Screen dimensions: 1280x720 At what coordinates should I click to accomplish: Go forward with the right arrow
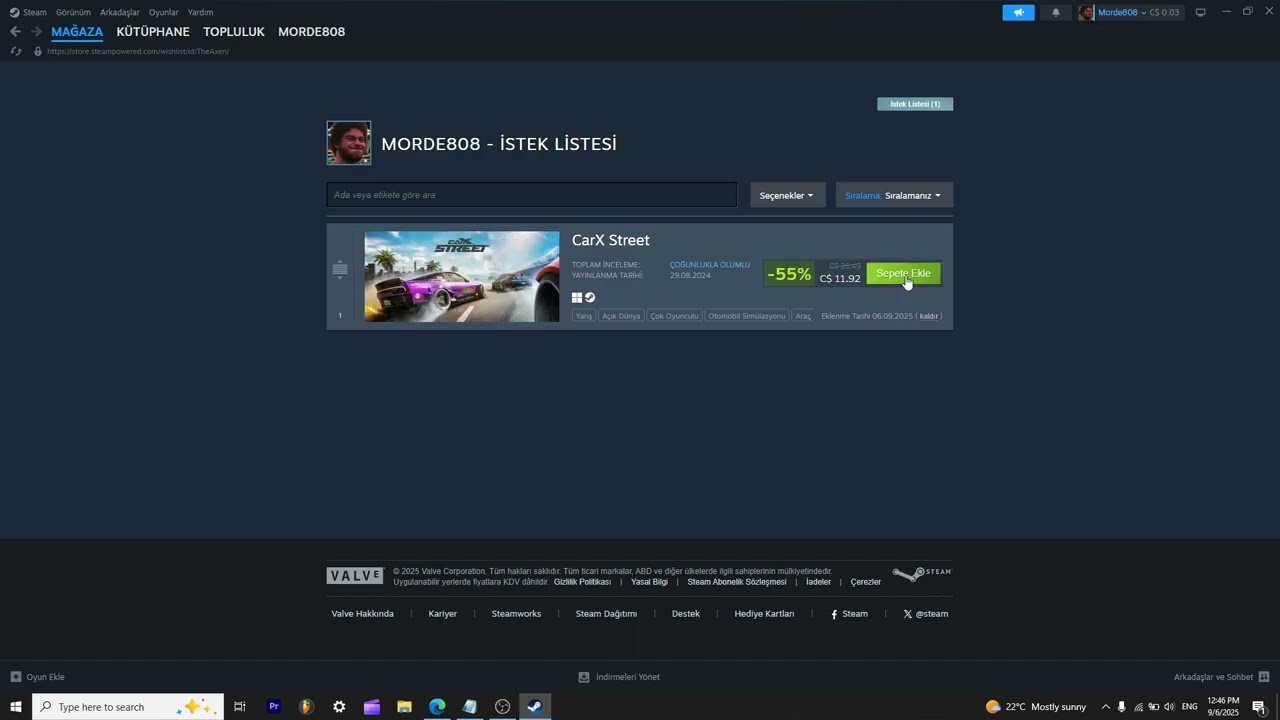coord(36,32)
